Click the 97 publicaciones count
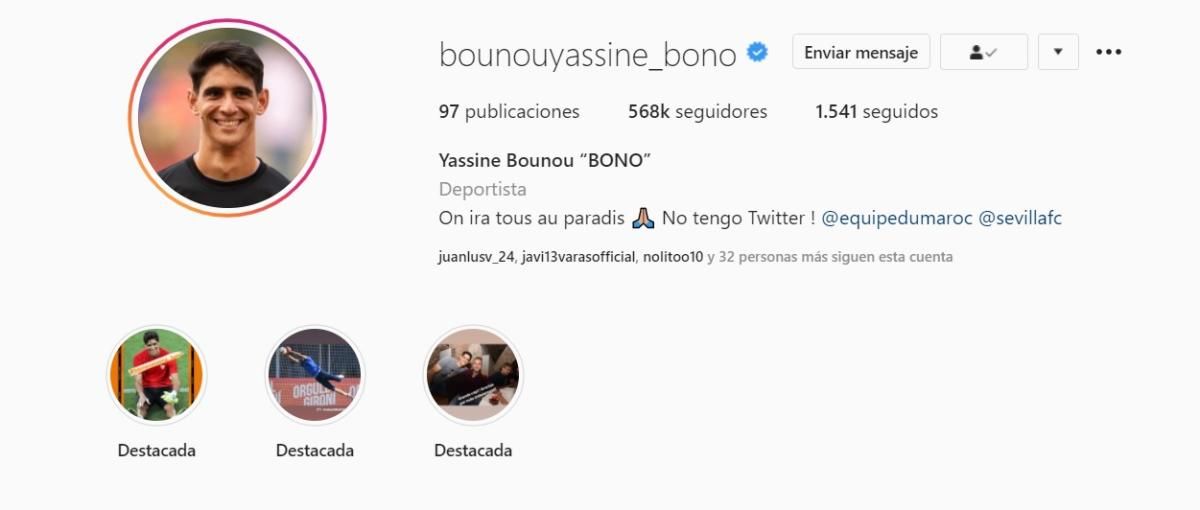 (509, 112)
